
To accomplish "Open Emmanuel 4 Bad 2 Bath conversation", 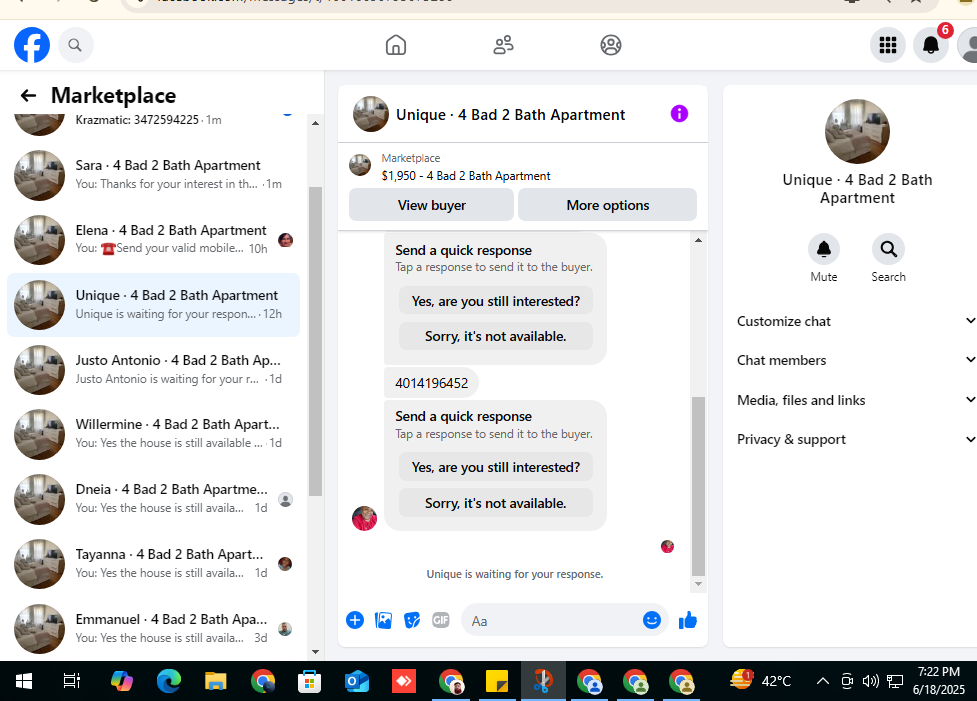I will pyautogui.click(x=153, y=628).
